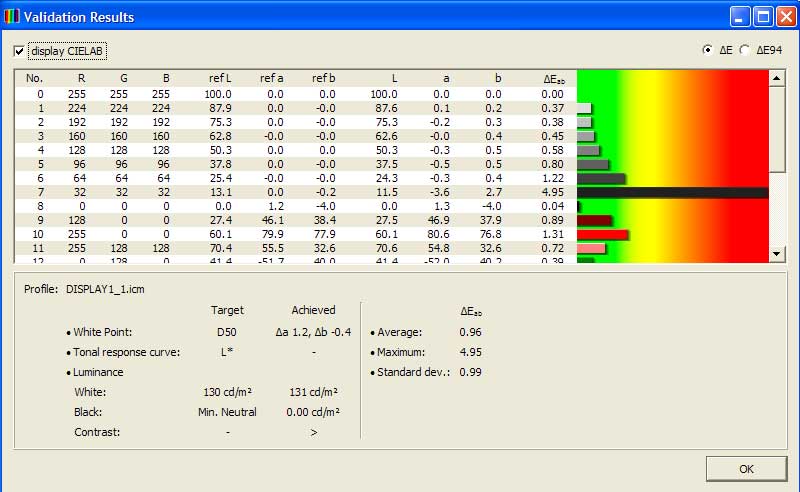Click the 'No.' column header

(34, 78)
